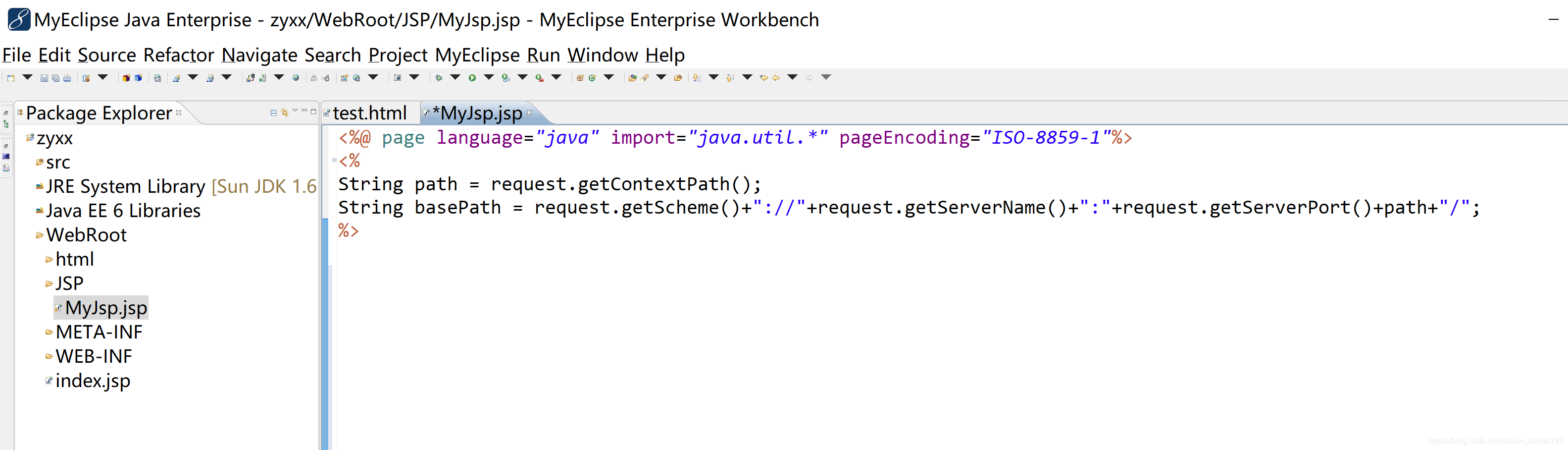Close the MyJsp.jsp editor tab

click(x=529, y=112)
